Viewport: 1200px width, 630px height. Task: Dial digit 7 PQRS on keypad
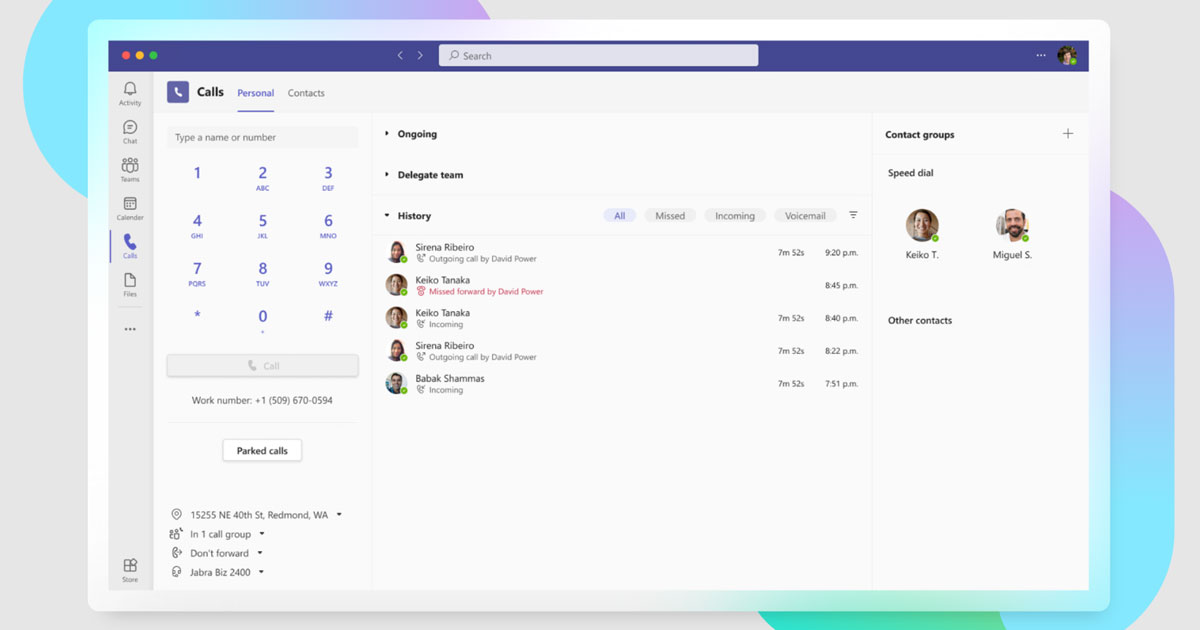pos(197,274)
